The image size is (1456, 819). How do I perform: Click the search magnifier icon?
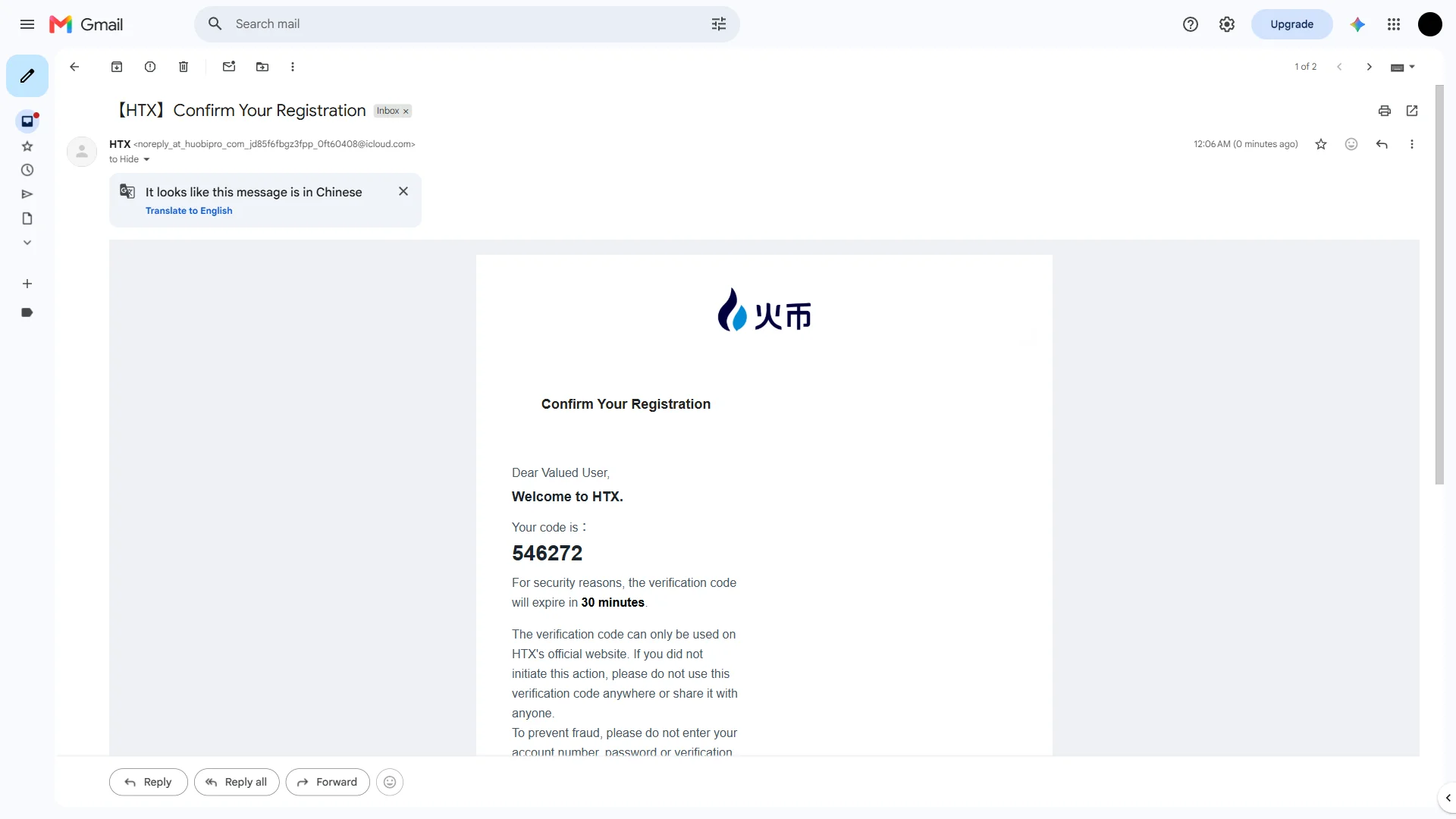tap(215, 24)
